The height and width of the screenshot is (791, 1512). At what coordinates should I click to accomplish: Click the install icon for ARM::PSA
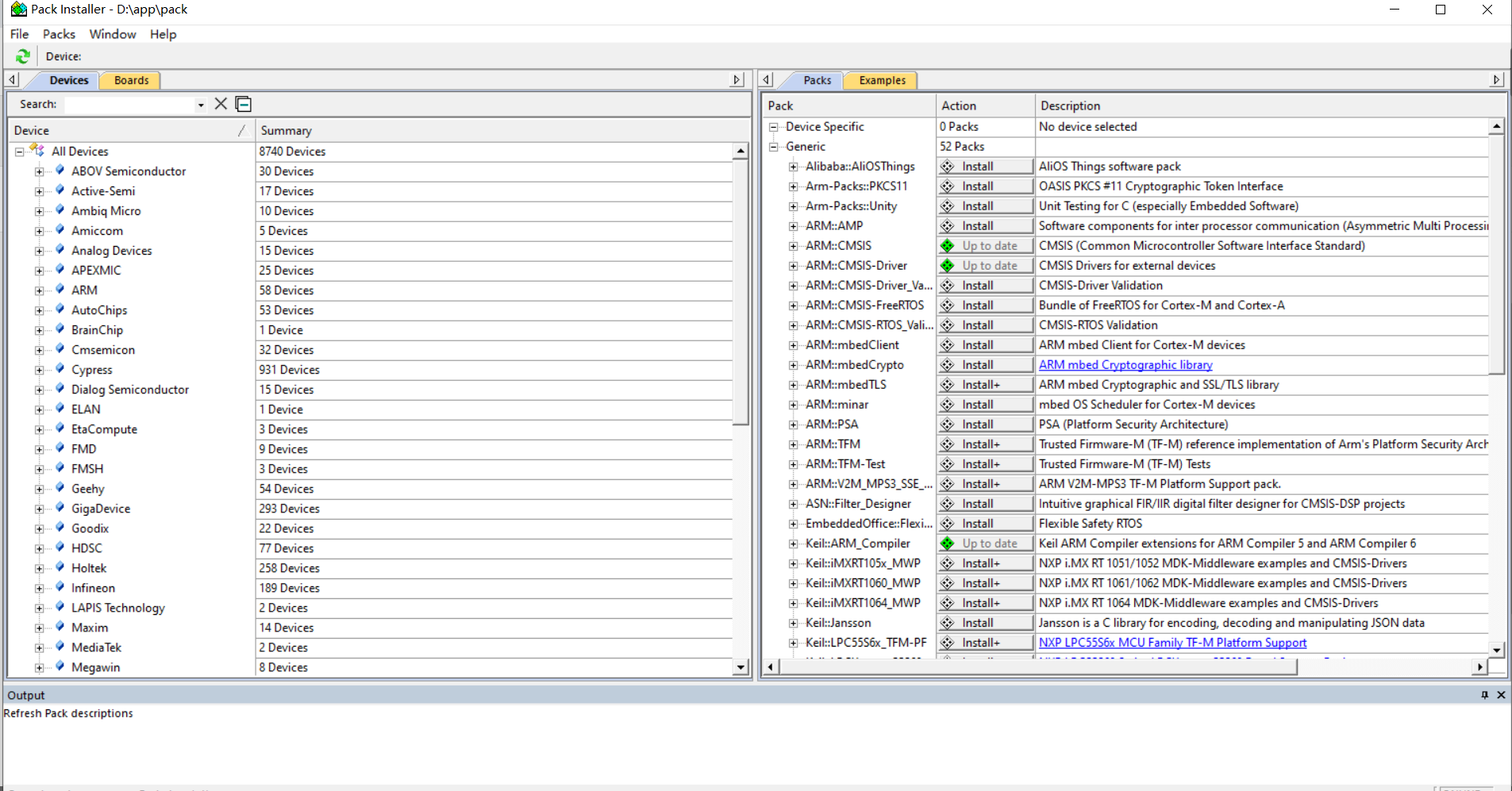coord(948,424)
